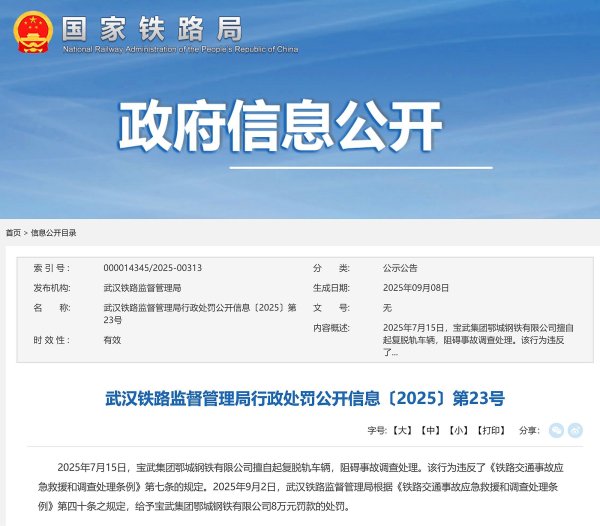Click the 【打印】 print button
This screenshot has width=600, height=526.
(491, 430)
